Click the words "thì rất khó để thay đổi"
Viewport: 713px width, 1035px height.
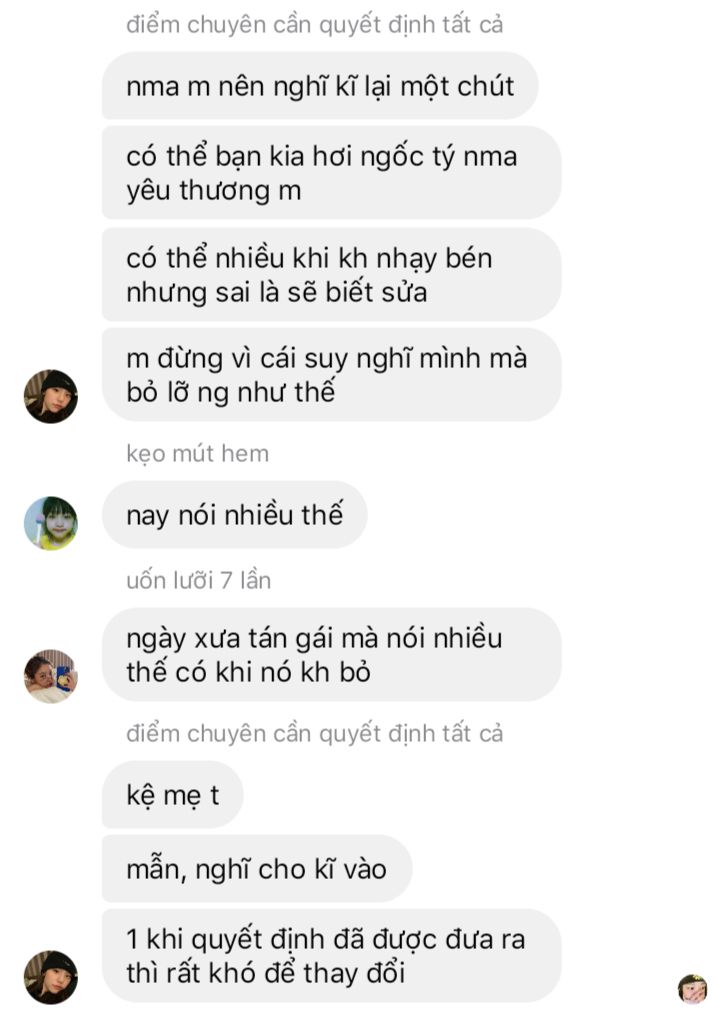pyautogui.click(x=265, y=974)
